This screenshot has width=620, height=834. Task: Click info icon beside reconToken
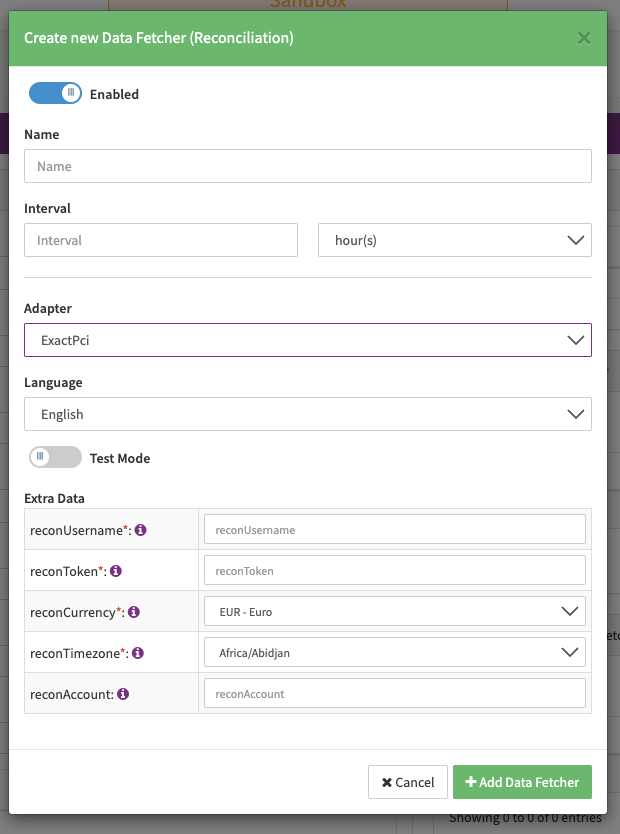point(116,571)
